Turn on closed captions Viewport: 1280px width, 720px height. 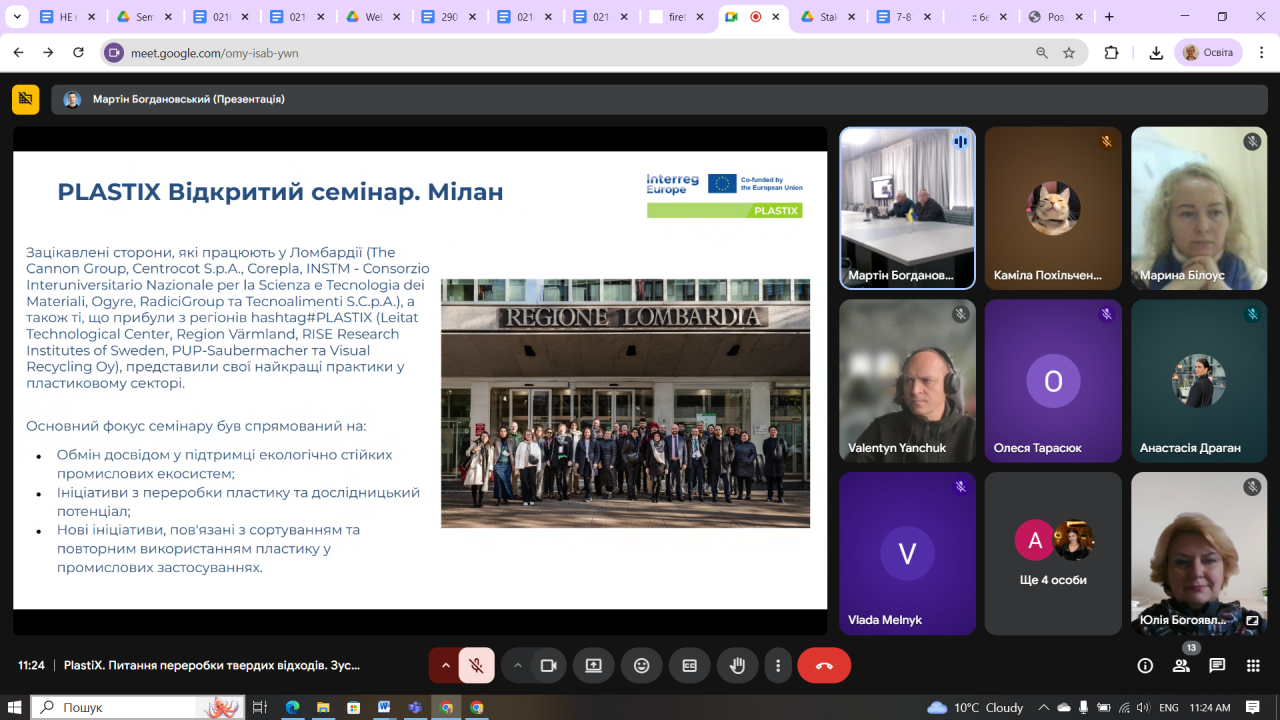point(689,666)
